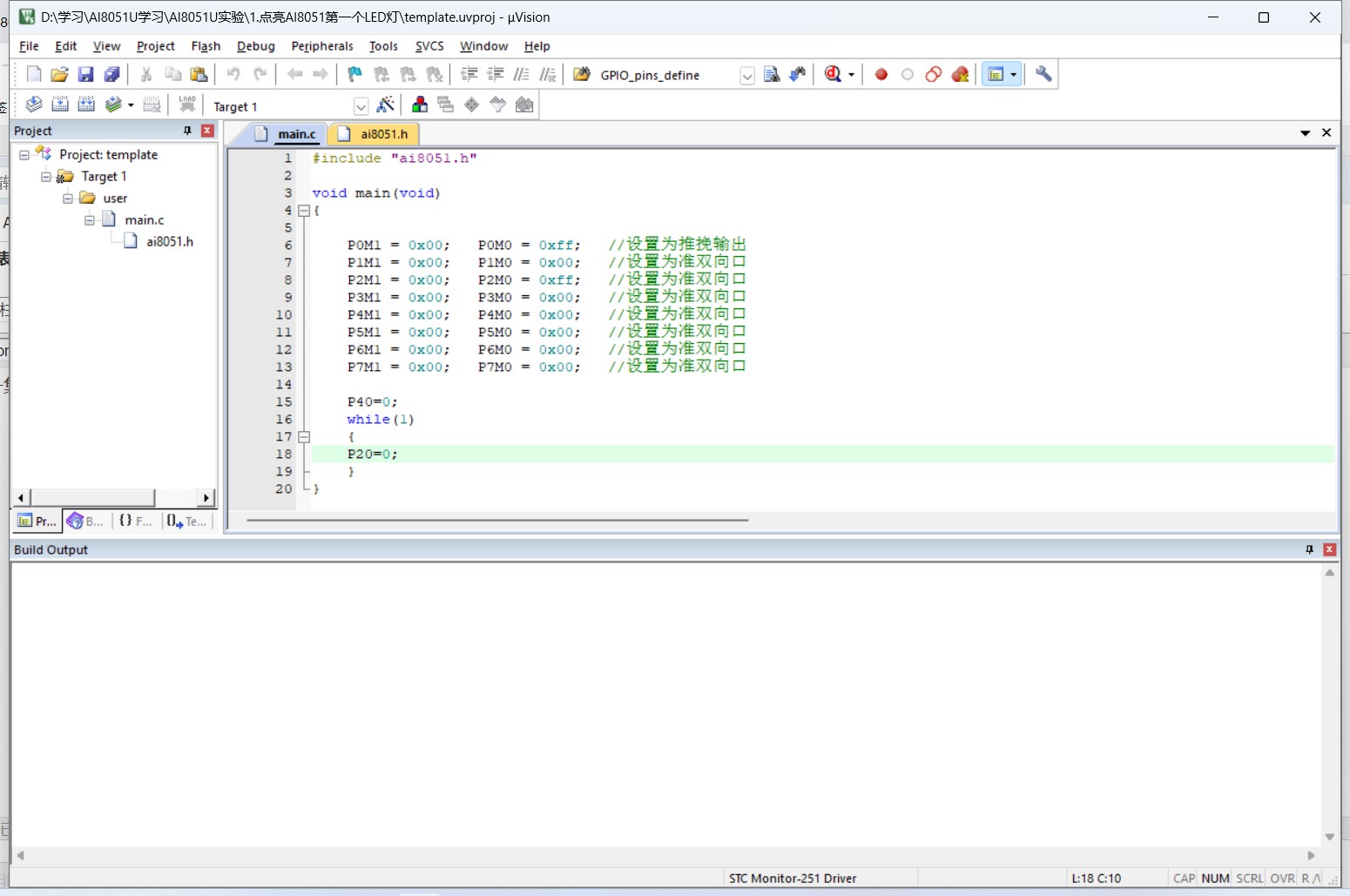1350x896 pixels.
Task: Open the Peripherals menu
Action: click(322, 46)
